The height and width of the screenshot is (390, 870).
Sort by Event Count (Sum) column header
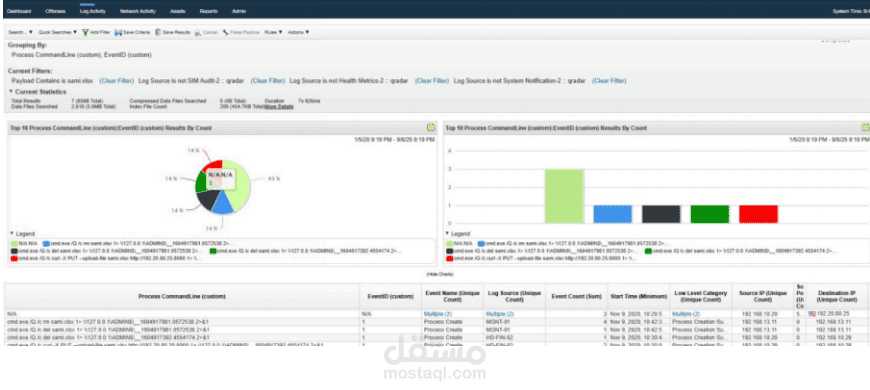(576, 296)
